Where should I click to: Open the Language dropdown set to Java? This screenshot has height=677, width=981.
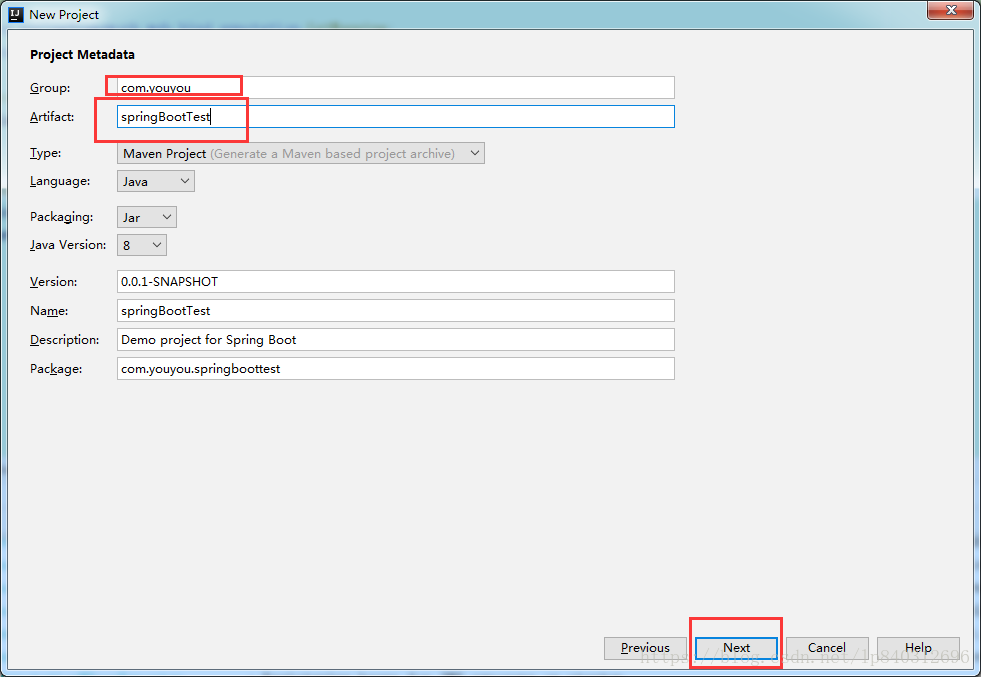tap(156, 181)
